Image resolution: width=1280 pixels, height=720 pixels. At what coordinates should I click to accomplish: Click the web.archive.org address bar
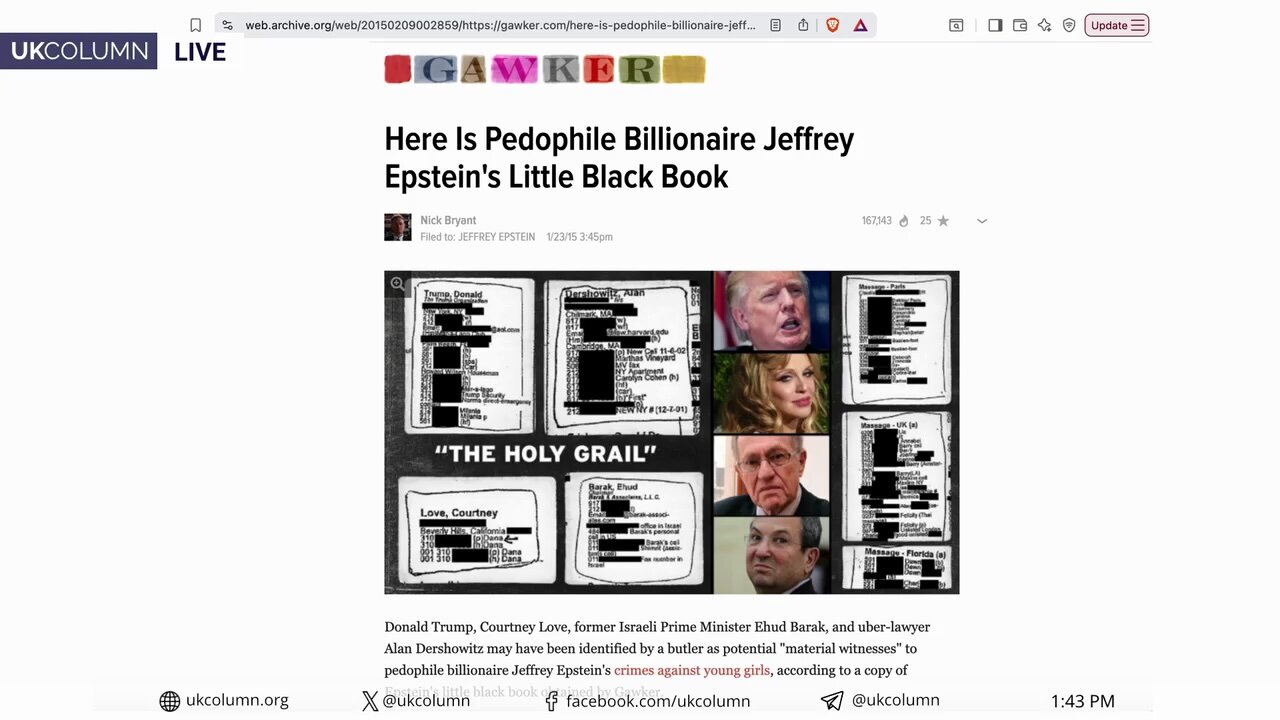[500, 25]
